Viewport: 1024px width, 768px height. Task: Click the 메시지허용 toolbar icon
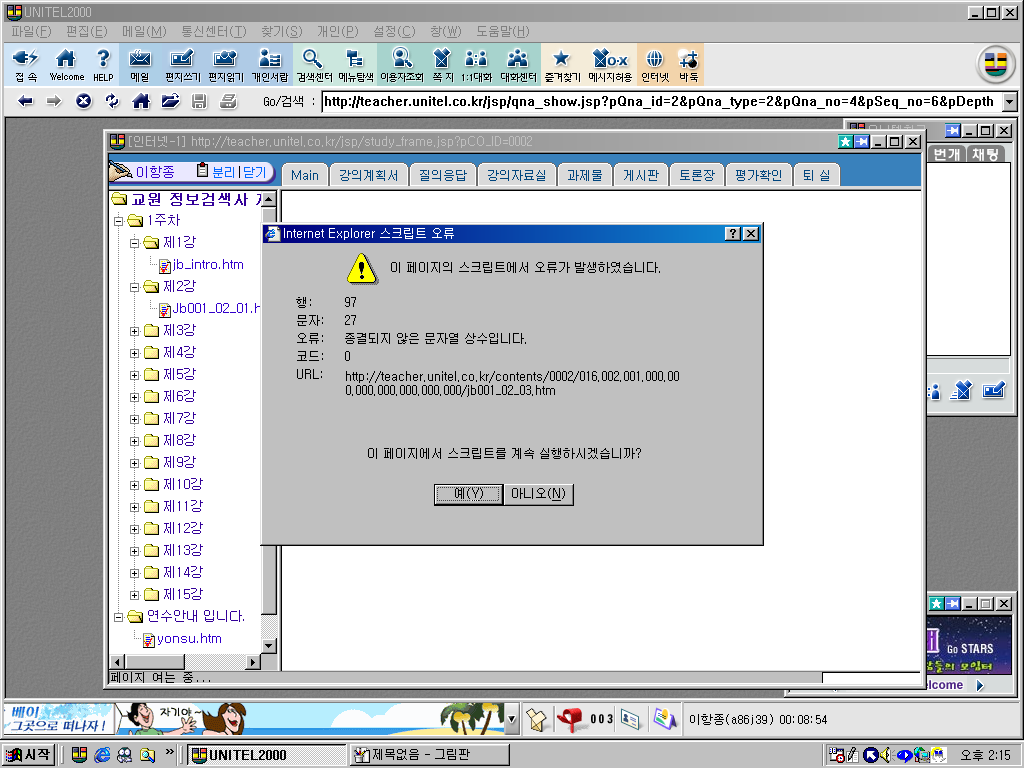[610, 65]
